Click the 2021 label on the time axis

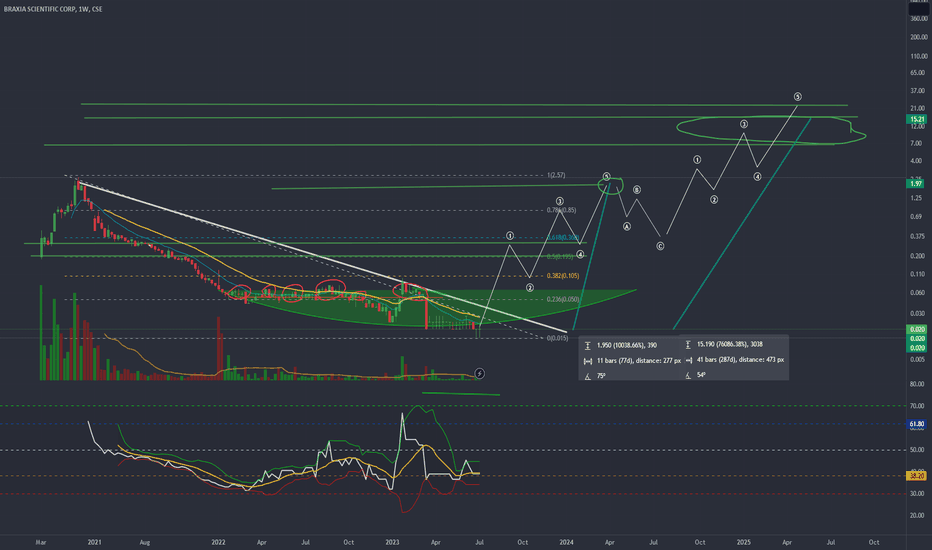[94, 542]
